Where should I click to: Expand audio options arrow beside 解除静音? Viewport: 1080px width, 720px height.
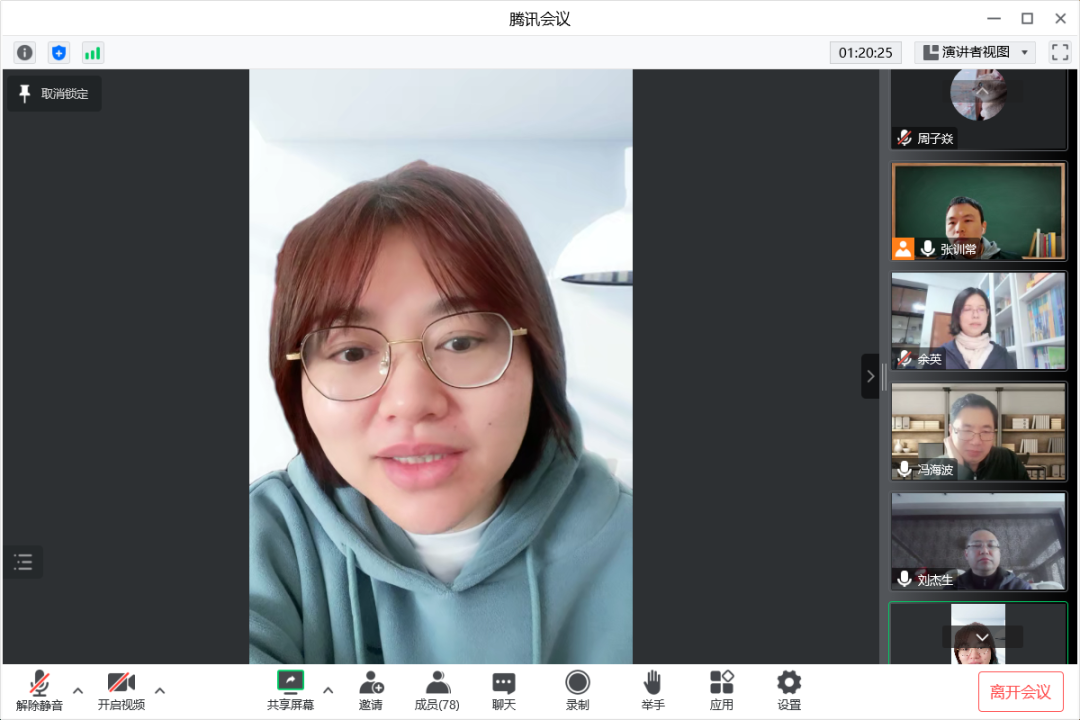click(x=78, y=690)
